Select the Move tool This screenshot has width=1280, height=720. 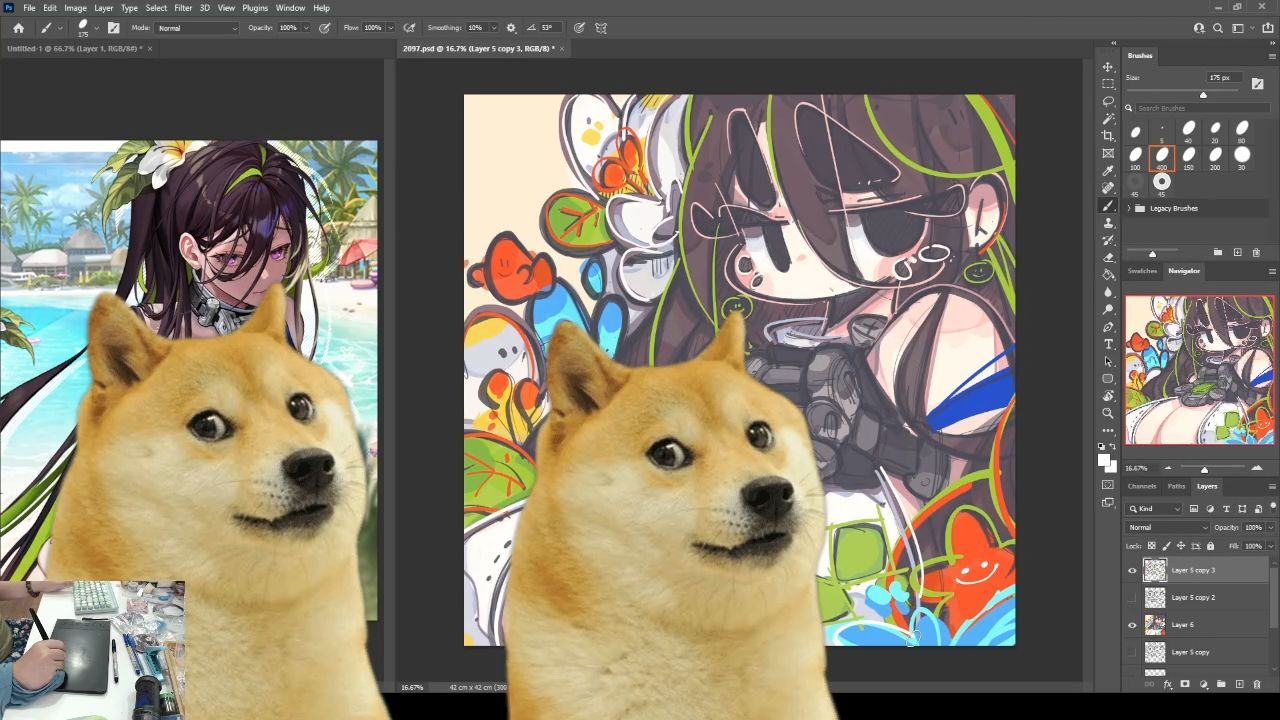(x=1108, y=67)
